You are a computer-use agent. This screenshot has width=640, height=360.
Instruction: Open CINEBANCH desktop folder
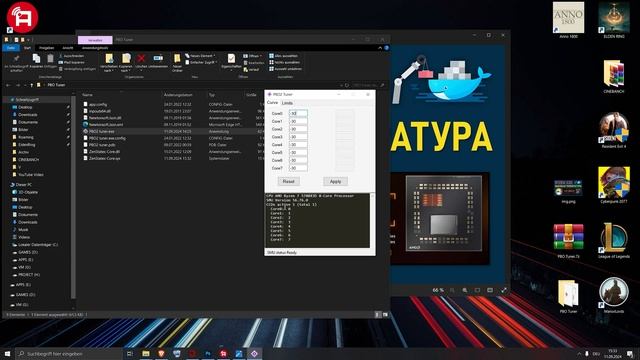click(x=614, y=76)
